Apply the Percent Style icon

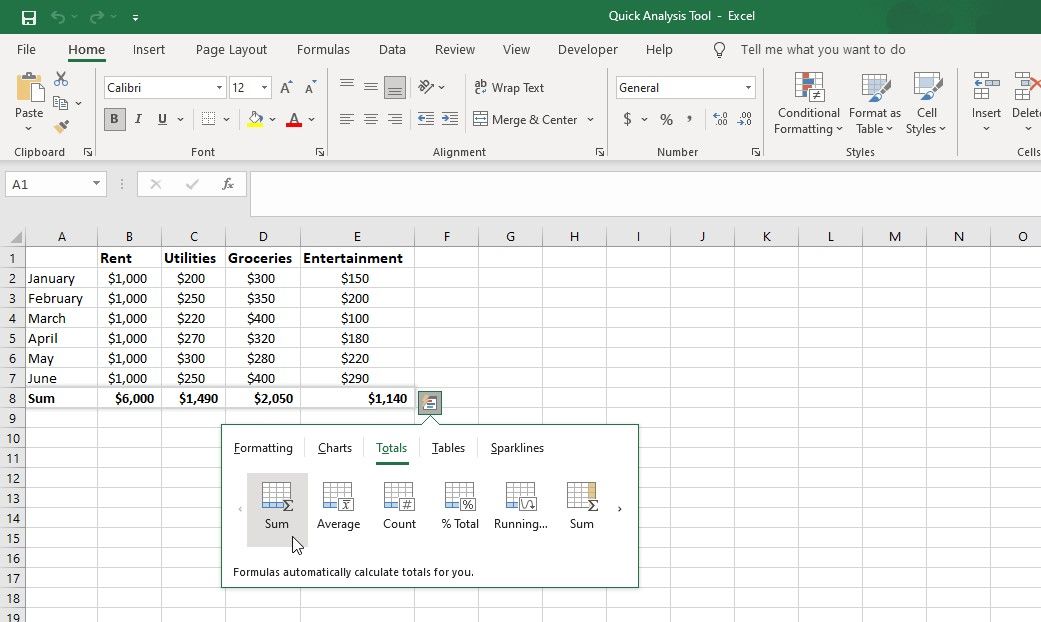(x=664, y=119)
